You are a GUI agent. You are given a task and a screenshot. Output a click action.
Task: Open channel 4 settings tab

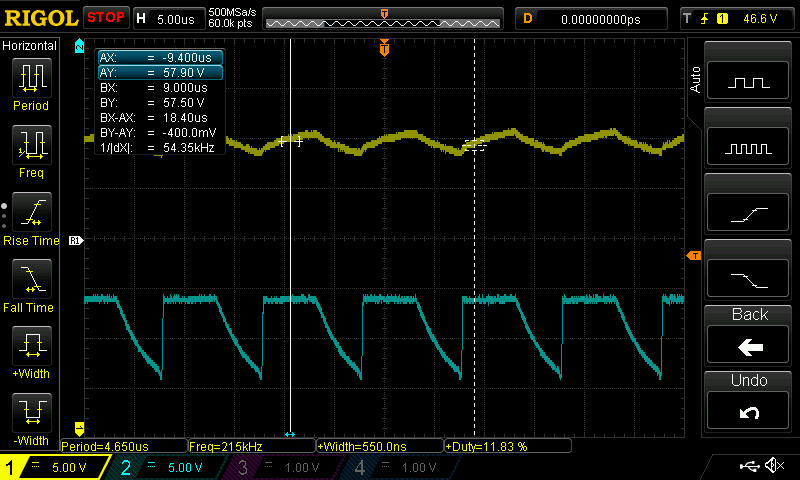pyautogui.click(x=403, y=467)
